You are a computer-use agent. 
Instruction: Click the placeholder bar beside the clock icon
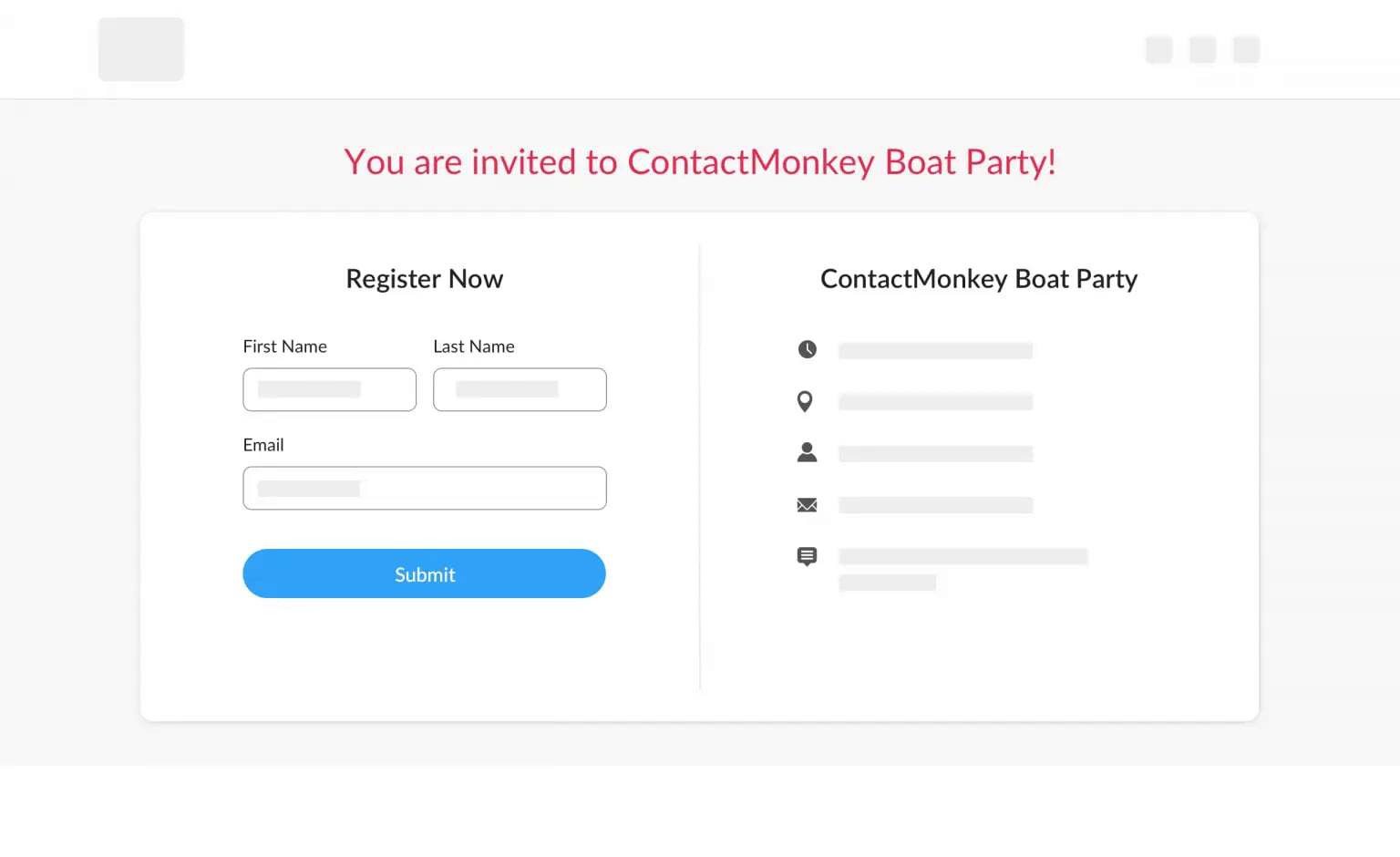click(x=935, y=350)
